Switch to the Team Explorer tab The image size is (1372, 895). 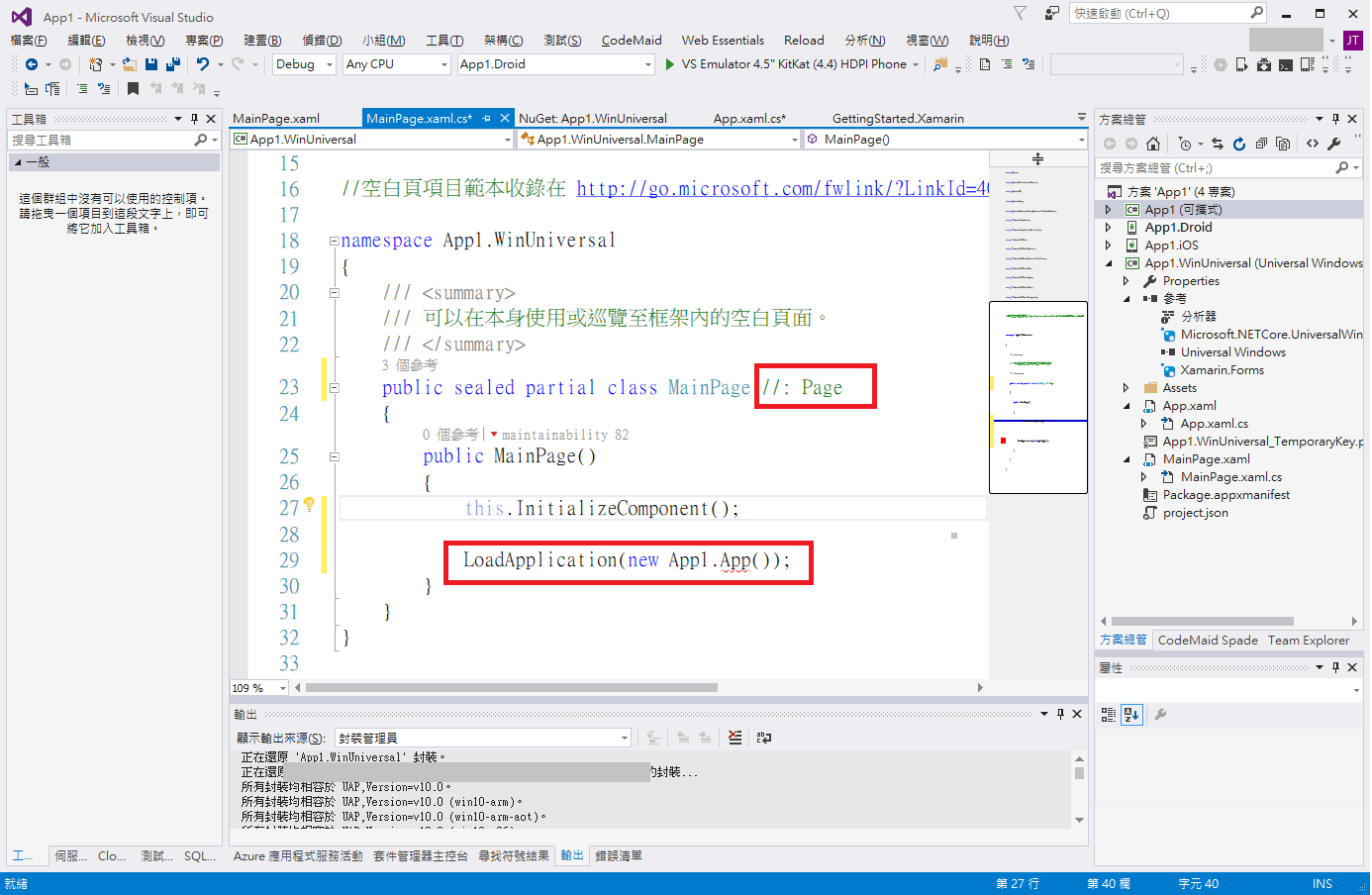[x=1309, y=641]
